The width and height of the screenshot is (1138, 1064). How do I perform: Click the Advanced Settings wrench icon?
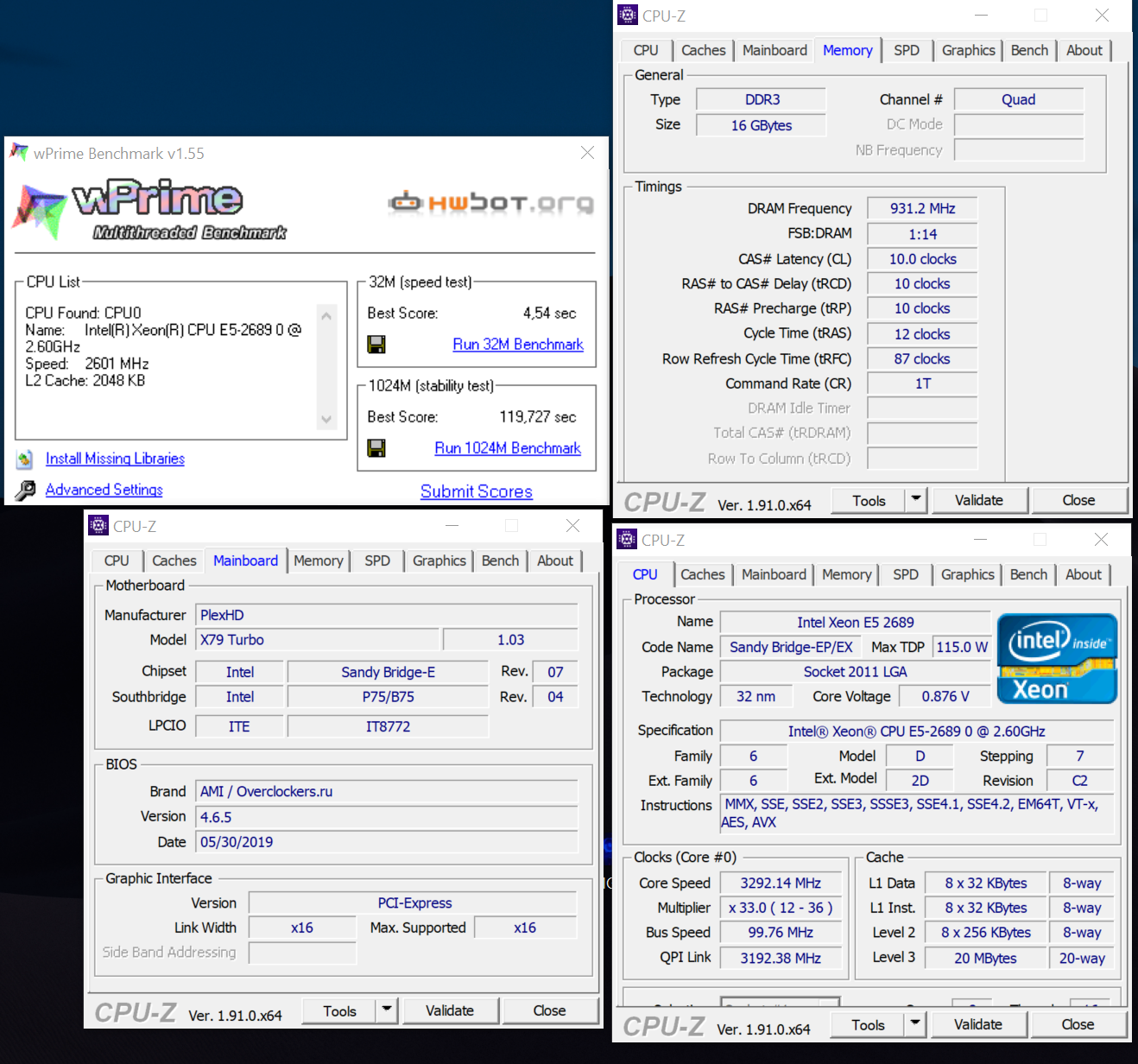pos(26,490)
